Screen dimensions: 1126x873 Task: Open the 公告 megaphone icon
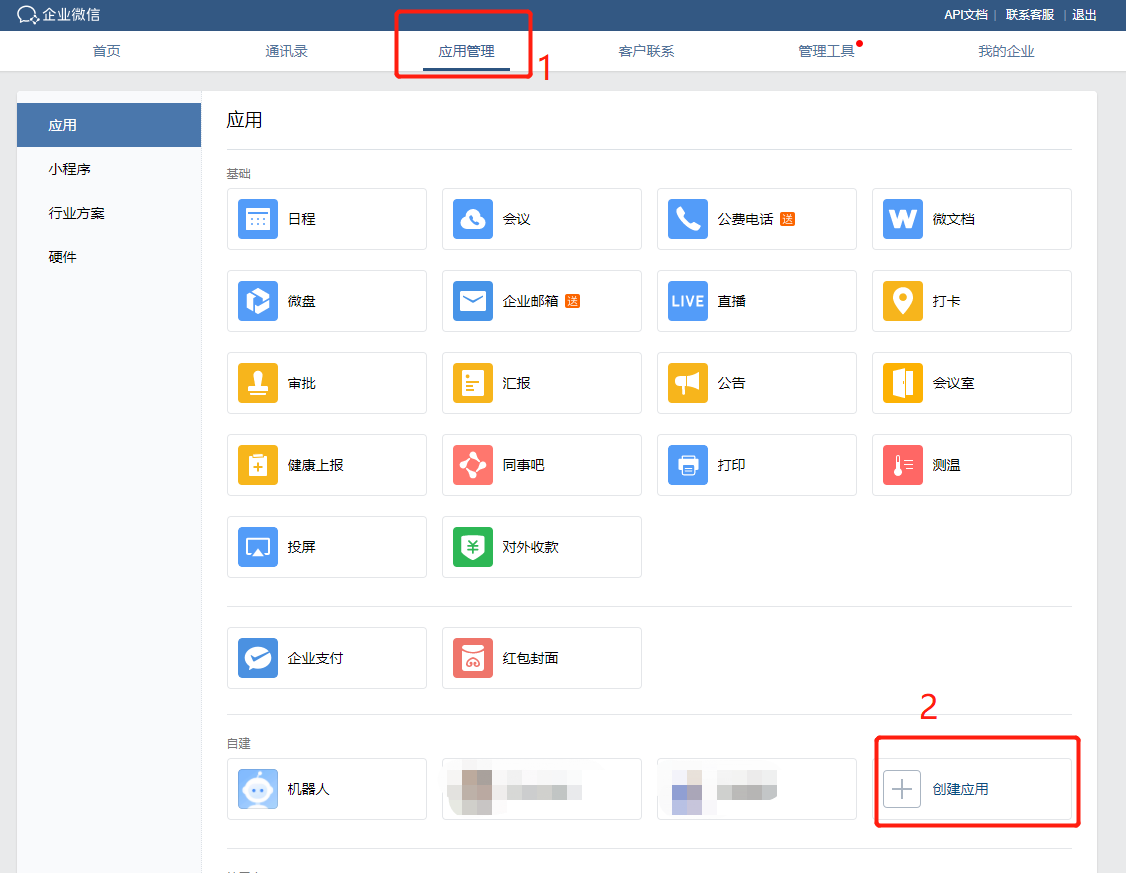tap(687, 383)
